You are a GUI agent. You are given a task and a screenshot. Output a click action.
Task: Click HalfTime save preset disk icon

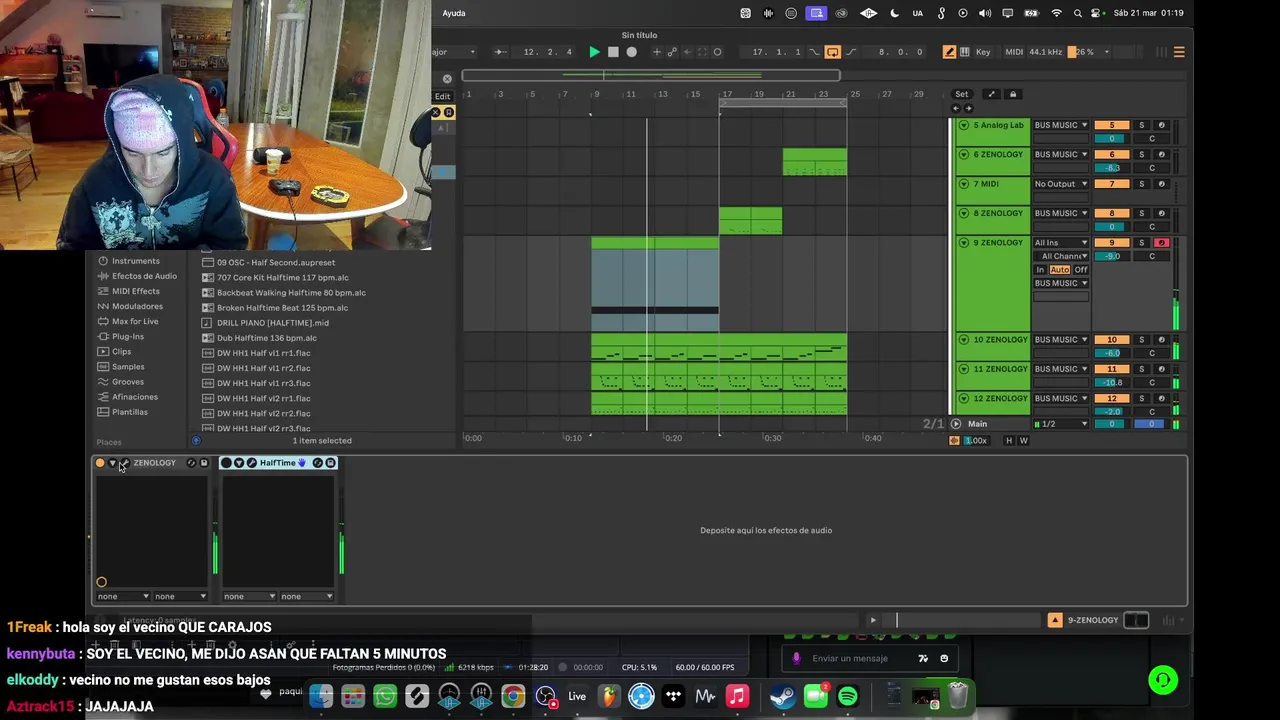click(x=330, y=463)
